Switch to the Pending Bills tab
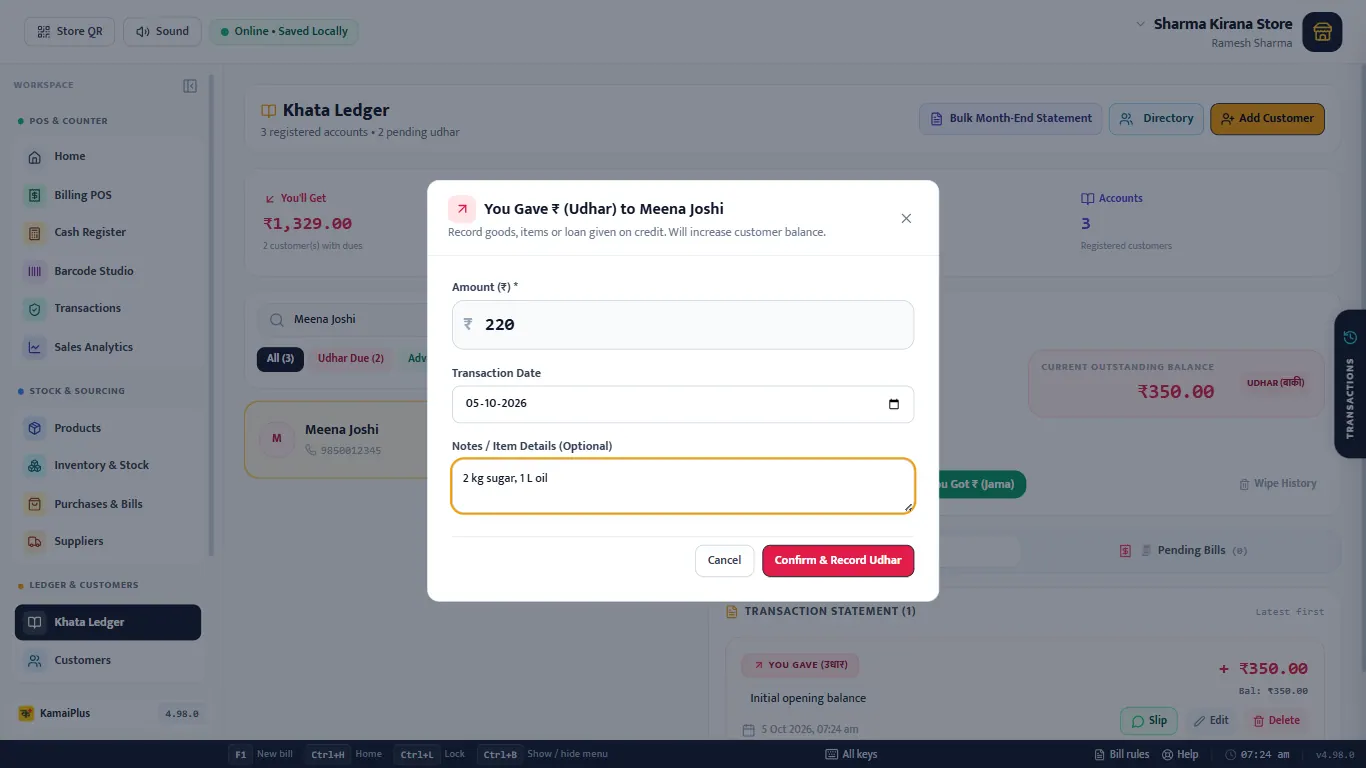 (1183, 551)
